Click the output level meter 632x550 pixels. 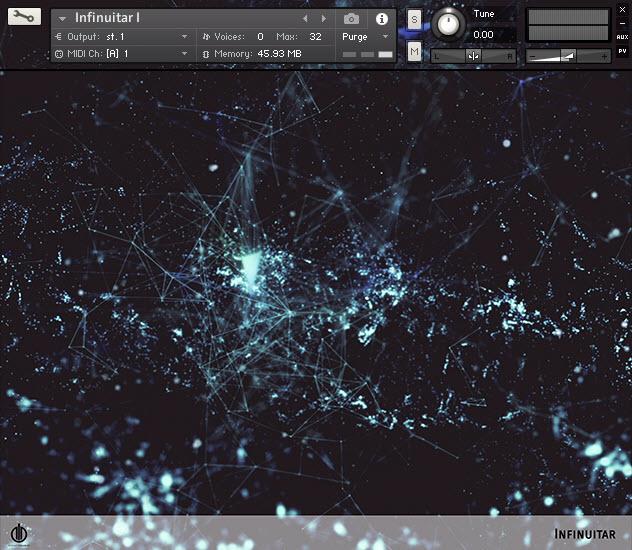point(568,25)
